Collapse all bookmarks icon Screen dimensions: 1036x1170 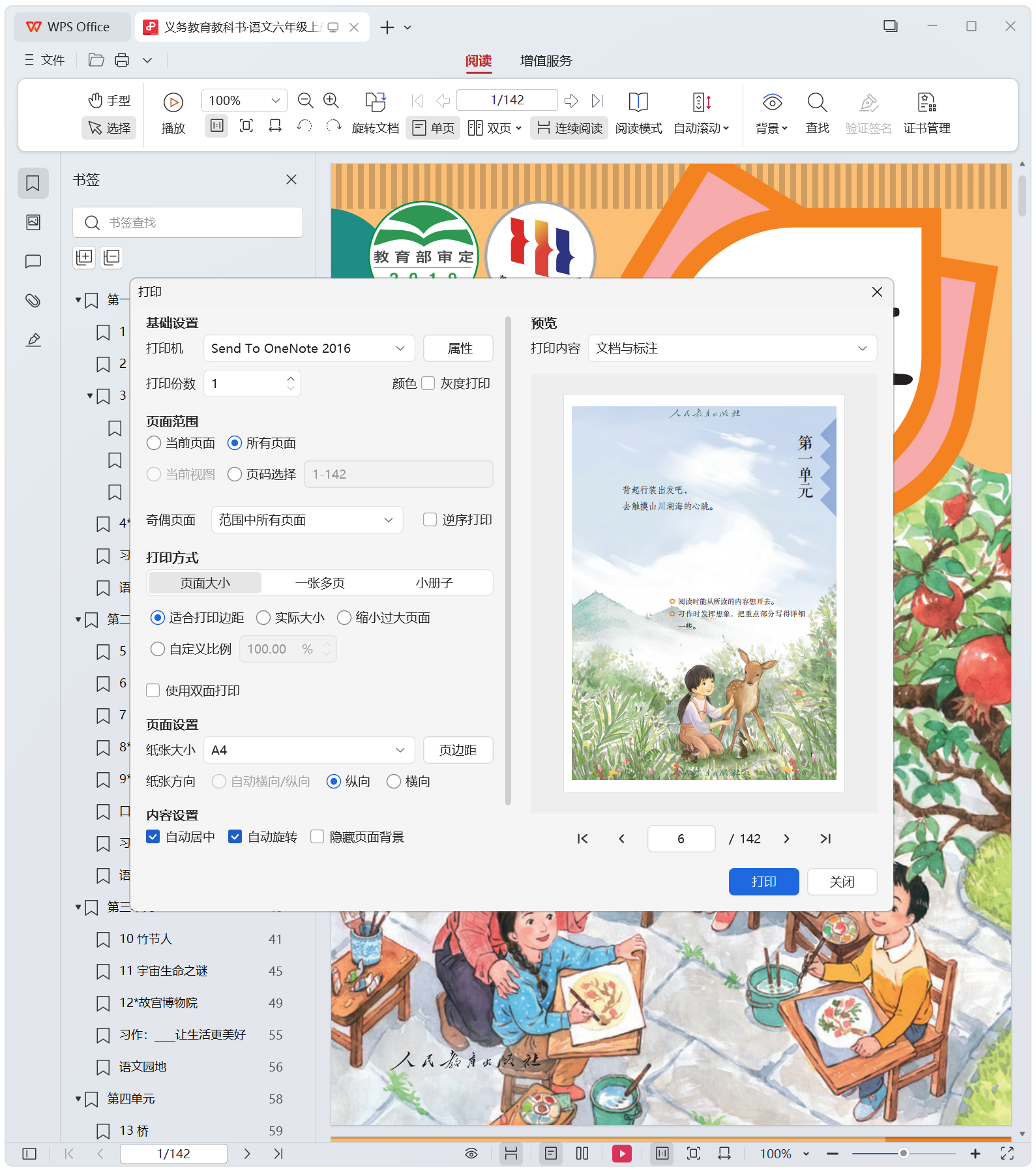click(111, 257)
